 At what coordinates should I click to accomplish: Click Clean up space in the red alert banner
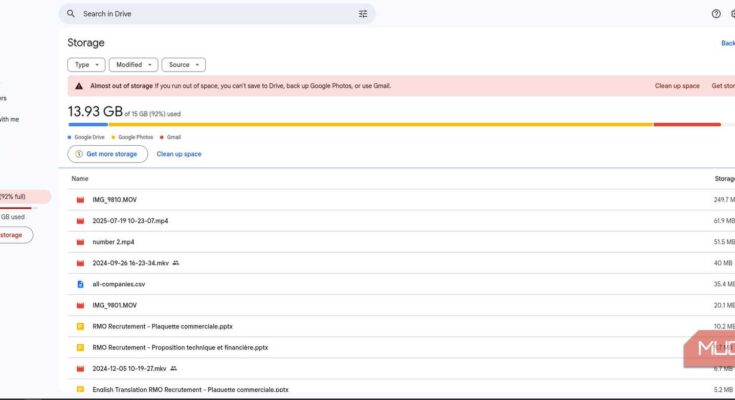point(677,86)
